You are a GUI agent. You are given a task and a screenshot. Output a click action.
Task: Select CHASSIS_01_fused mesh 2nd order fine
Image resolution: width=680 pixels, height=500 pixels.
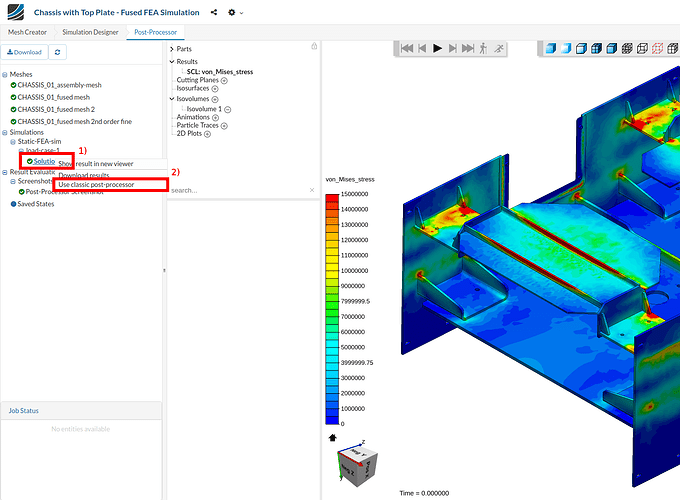click(75, 121)
